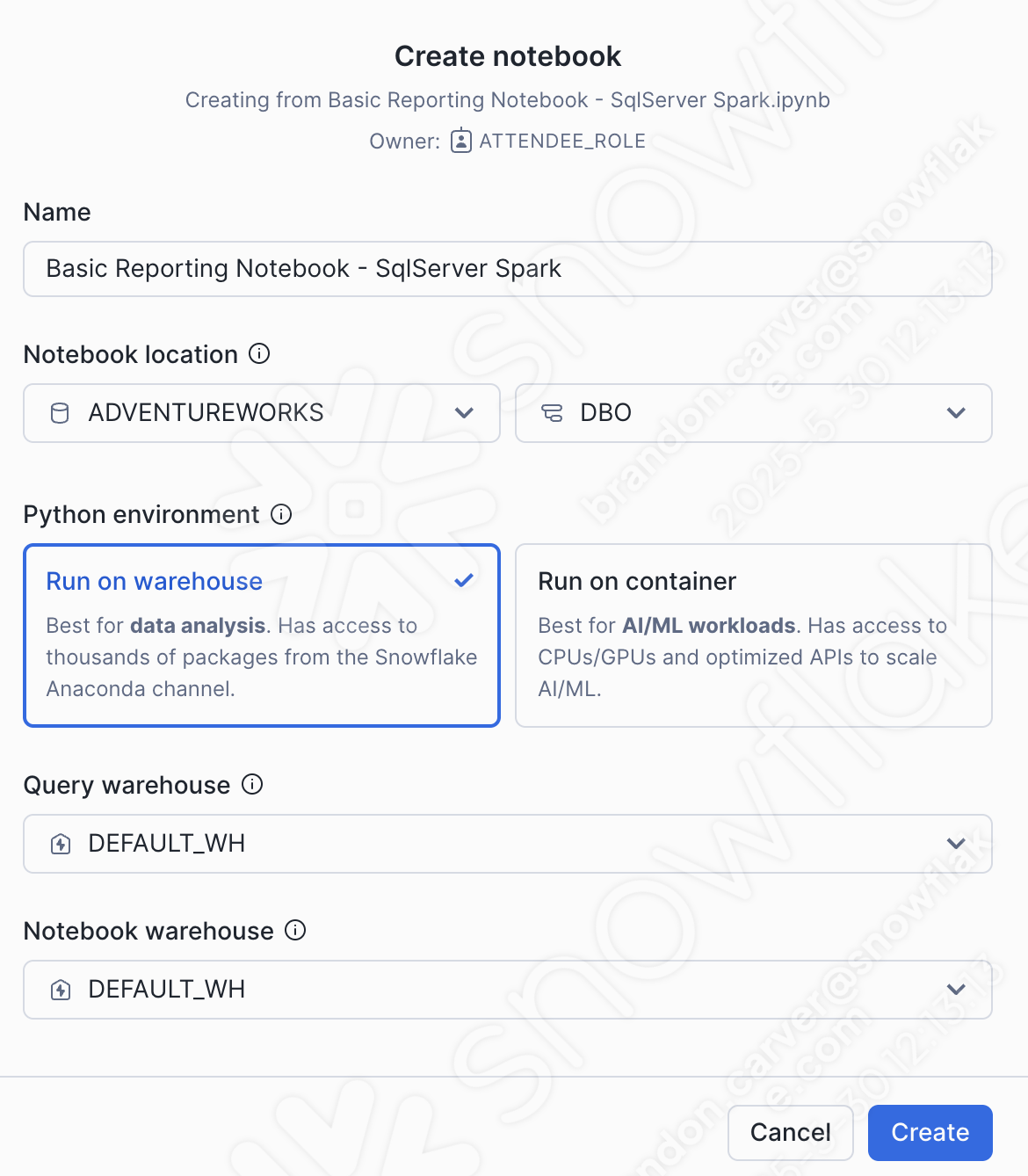Click the Create button
Screen dimensions: 1028x1176
930,1132
